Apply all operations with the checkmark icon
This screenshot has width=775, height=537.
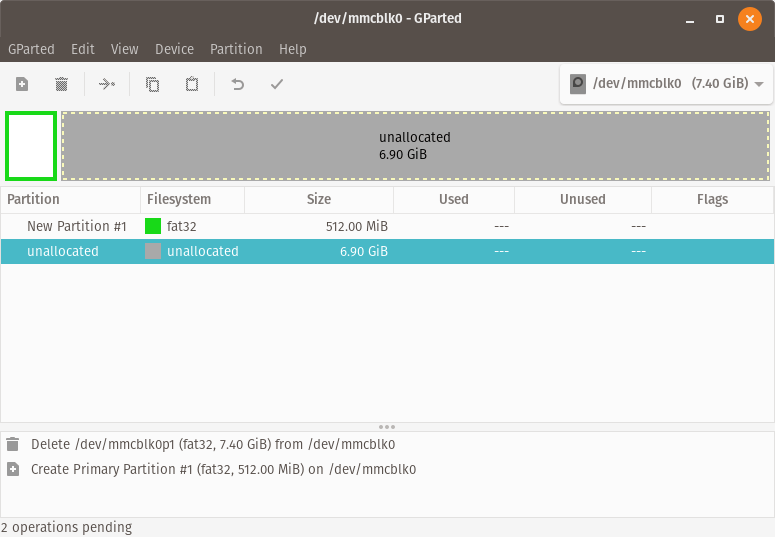point(277,85)
